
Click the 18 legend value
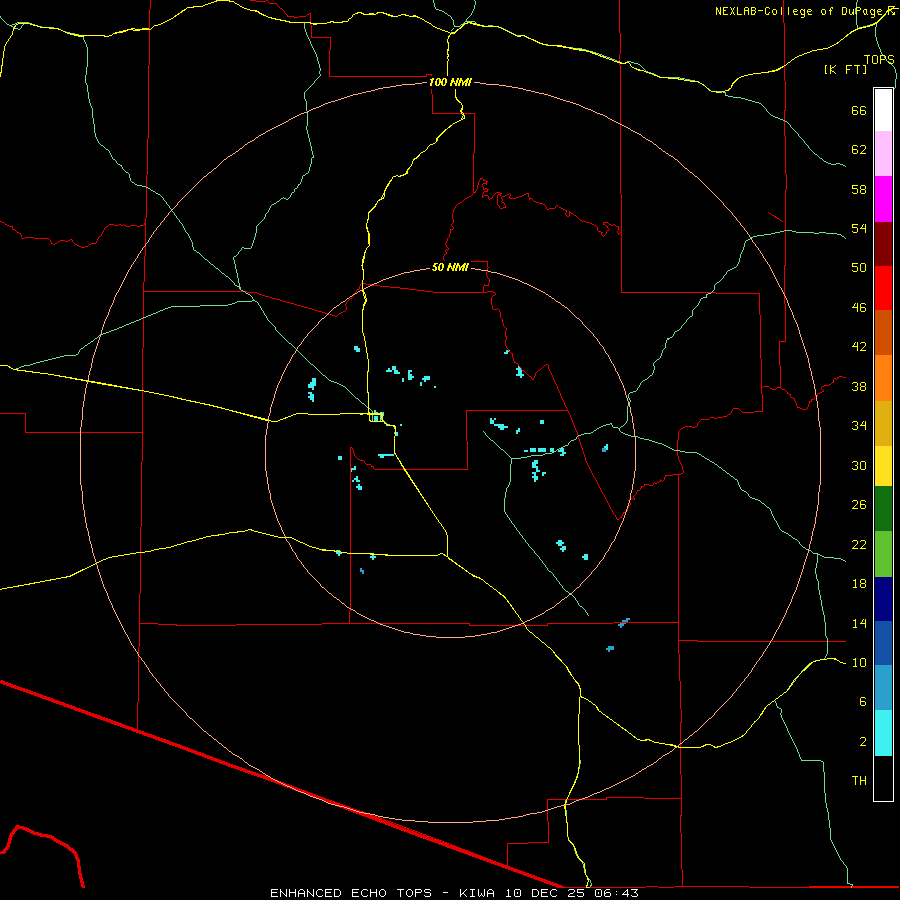point(859,584)
